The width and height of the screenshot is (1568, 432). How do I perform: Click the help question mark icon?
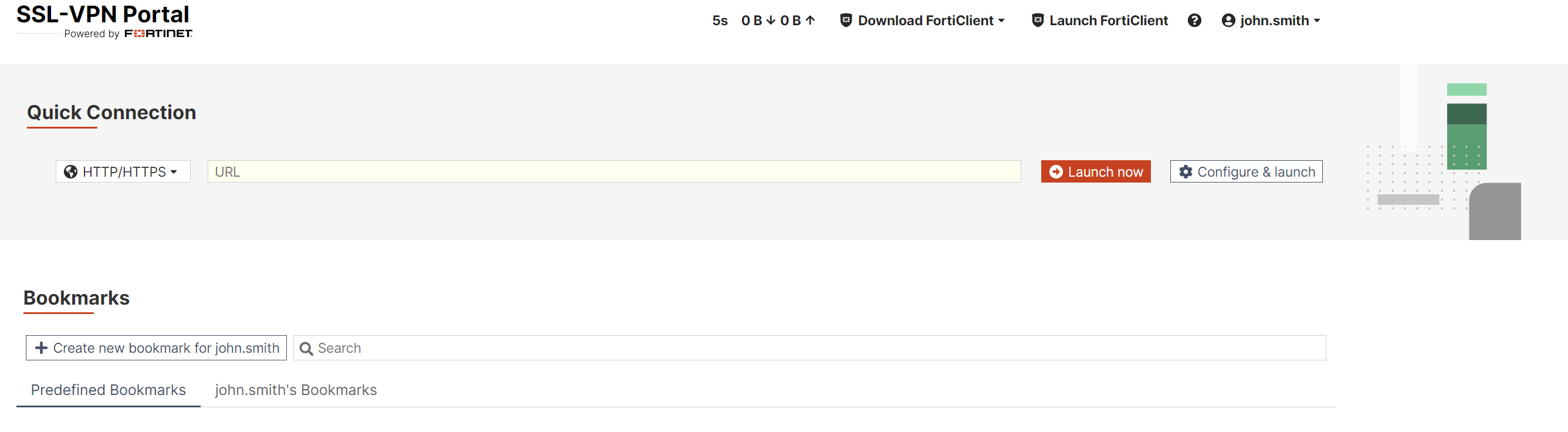point(1194,21)
